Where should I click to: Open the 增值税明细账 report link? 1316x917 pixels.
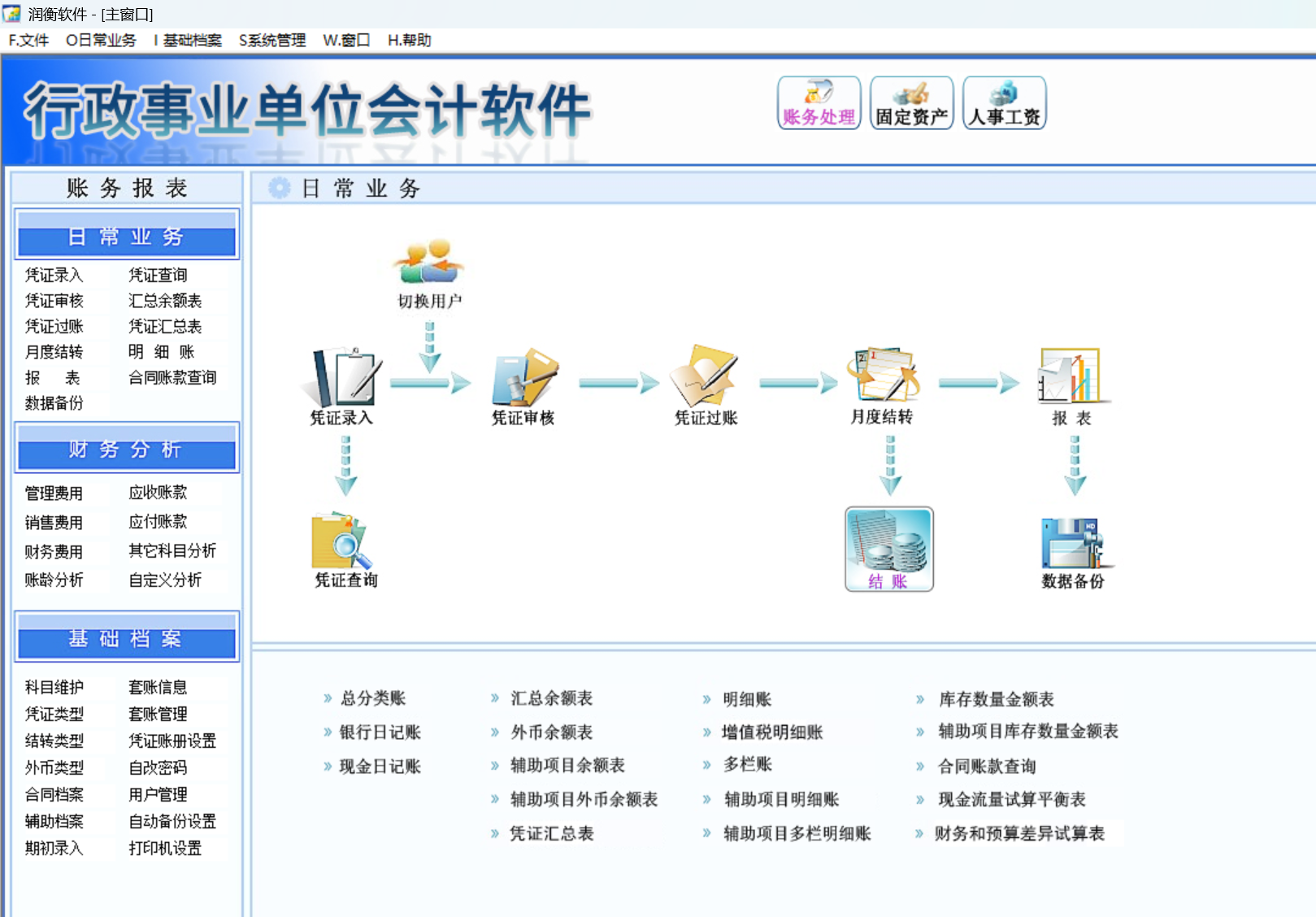coord(772,732)
